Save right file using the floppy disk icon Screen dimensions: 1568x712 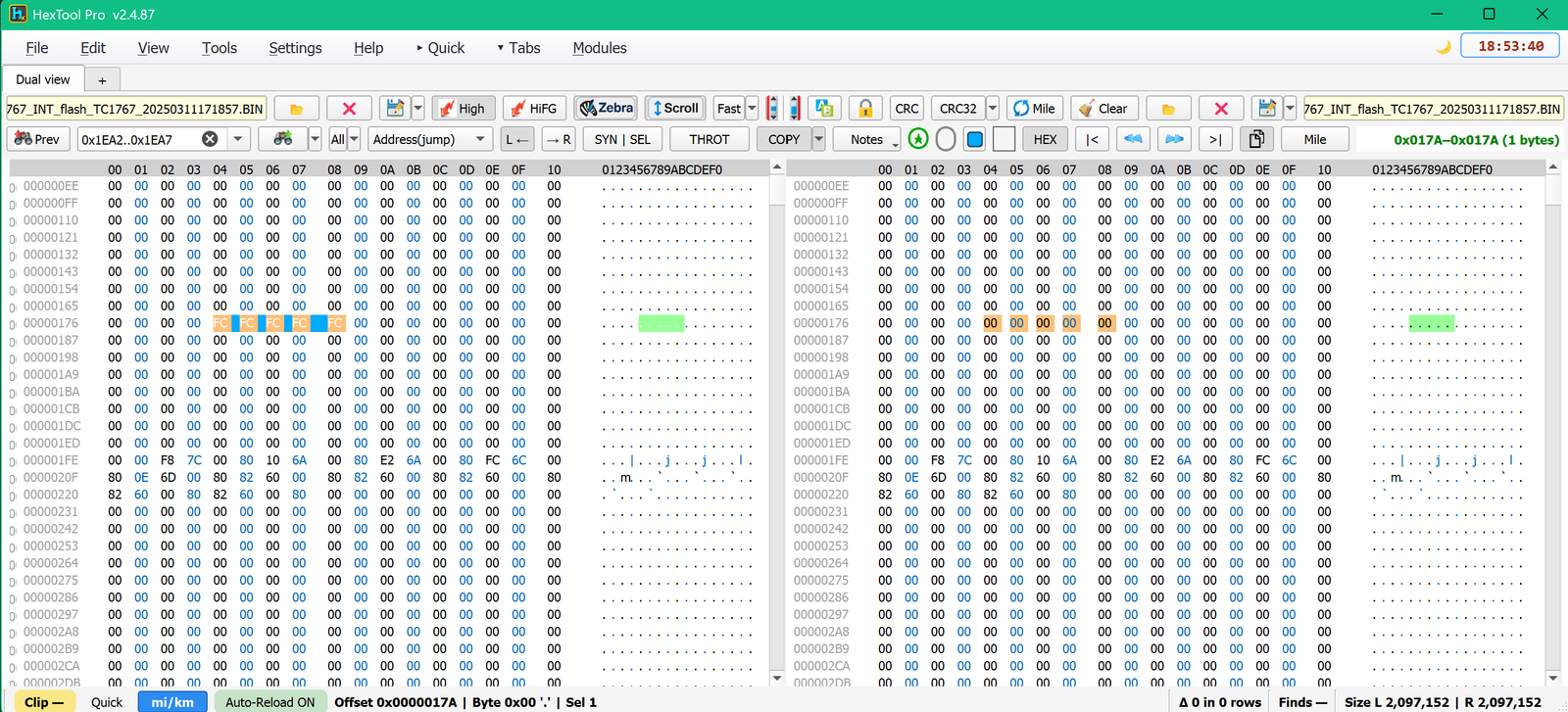coord(1267,109)
